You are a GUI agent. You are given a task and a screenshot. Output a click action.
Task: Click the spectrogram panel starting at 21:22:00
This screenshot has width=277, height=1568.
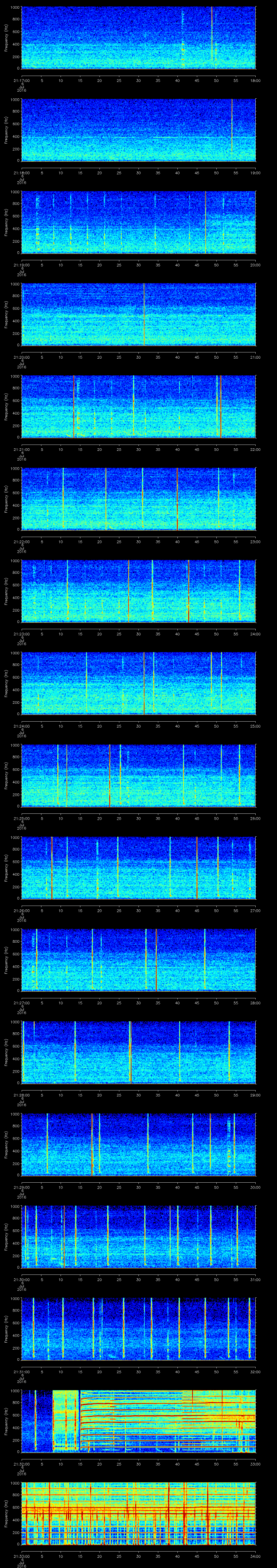[138, 499]
